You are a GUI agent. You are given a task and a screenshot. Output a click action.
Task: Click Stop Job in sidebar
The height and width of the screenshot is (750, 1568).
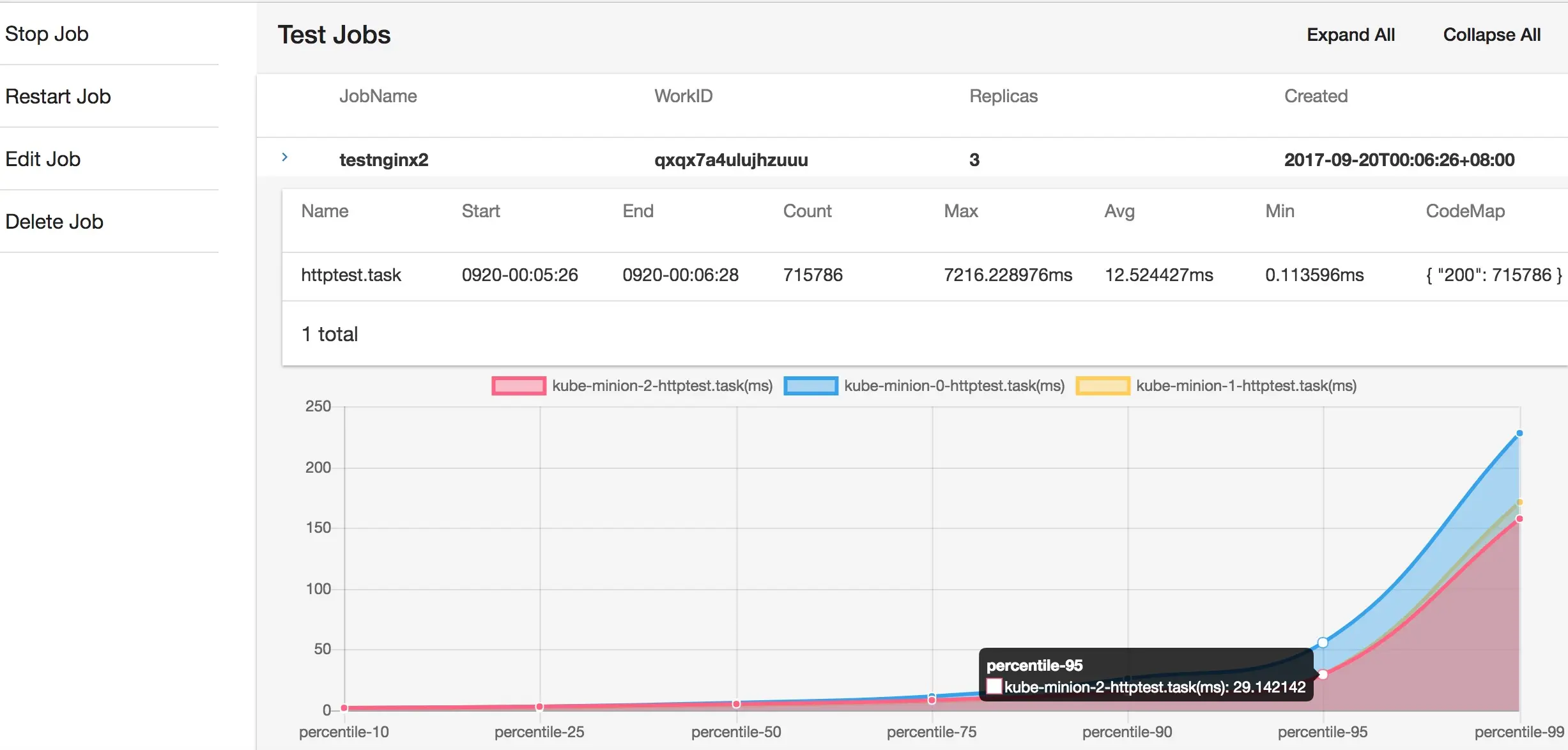click(x=47, y=34)
